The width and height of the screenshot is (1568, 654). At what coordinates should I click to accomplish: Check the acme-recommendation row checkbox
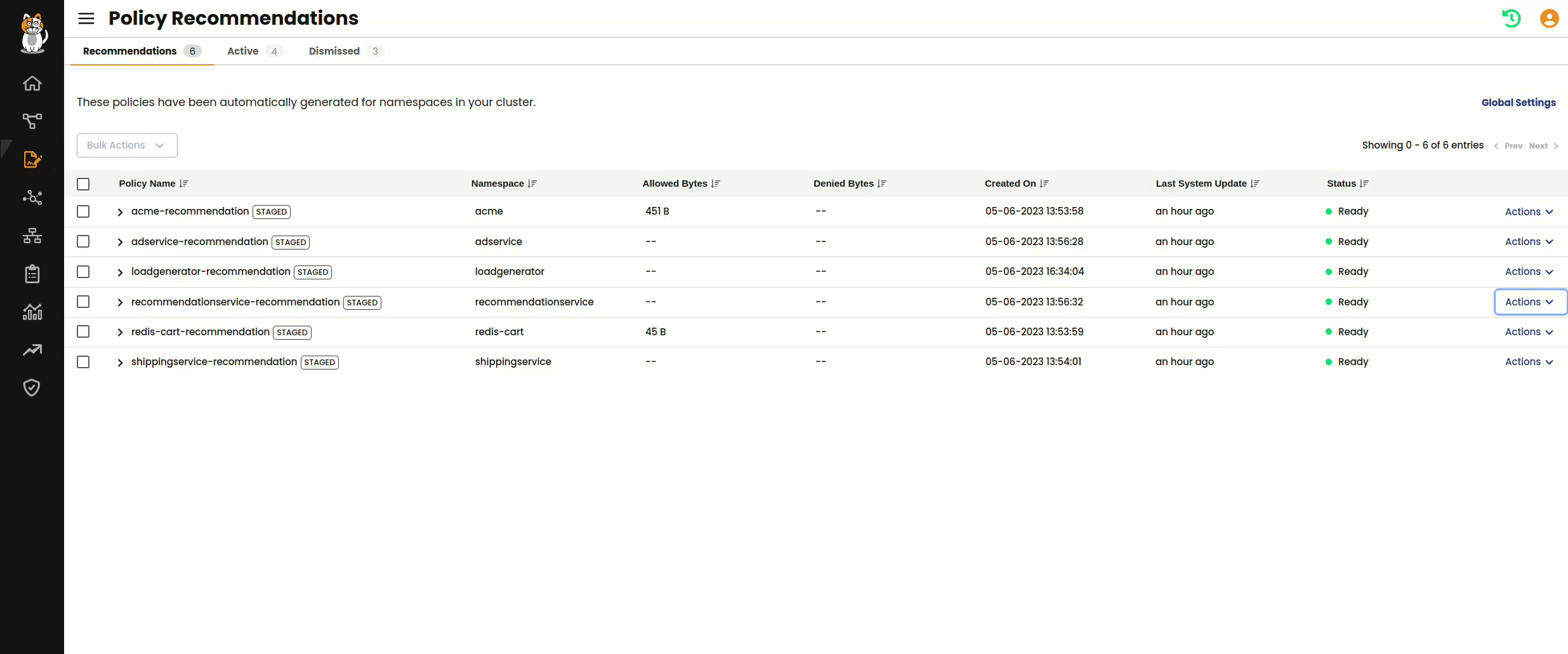click(x=83, y=211)
